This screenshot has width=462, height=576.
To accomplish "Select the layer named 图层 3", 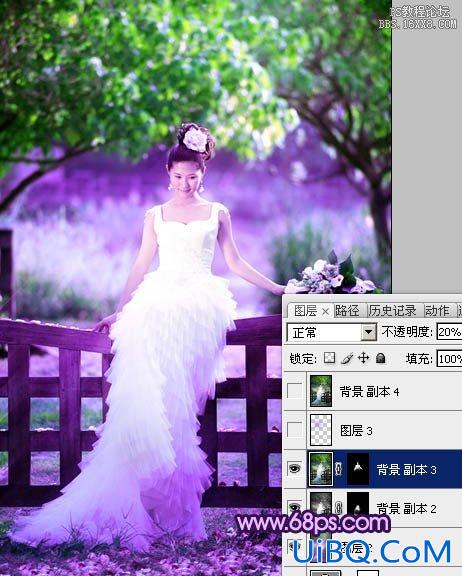I will point(356,431).
